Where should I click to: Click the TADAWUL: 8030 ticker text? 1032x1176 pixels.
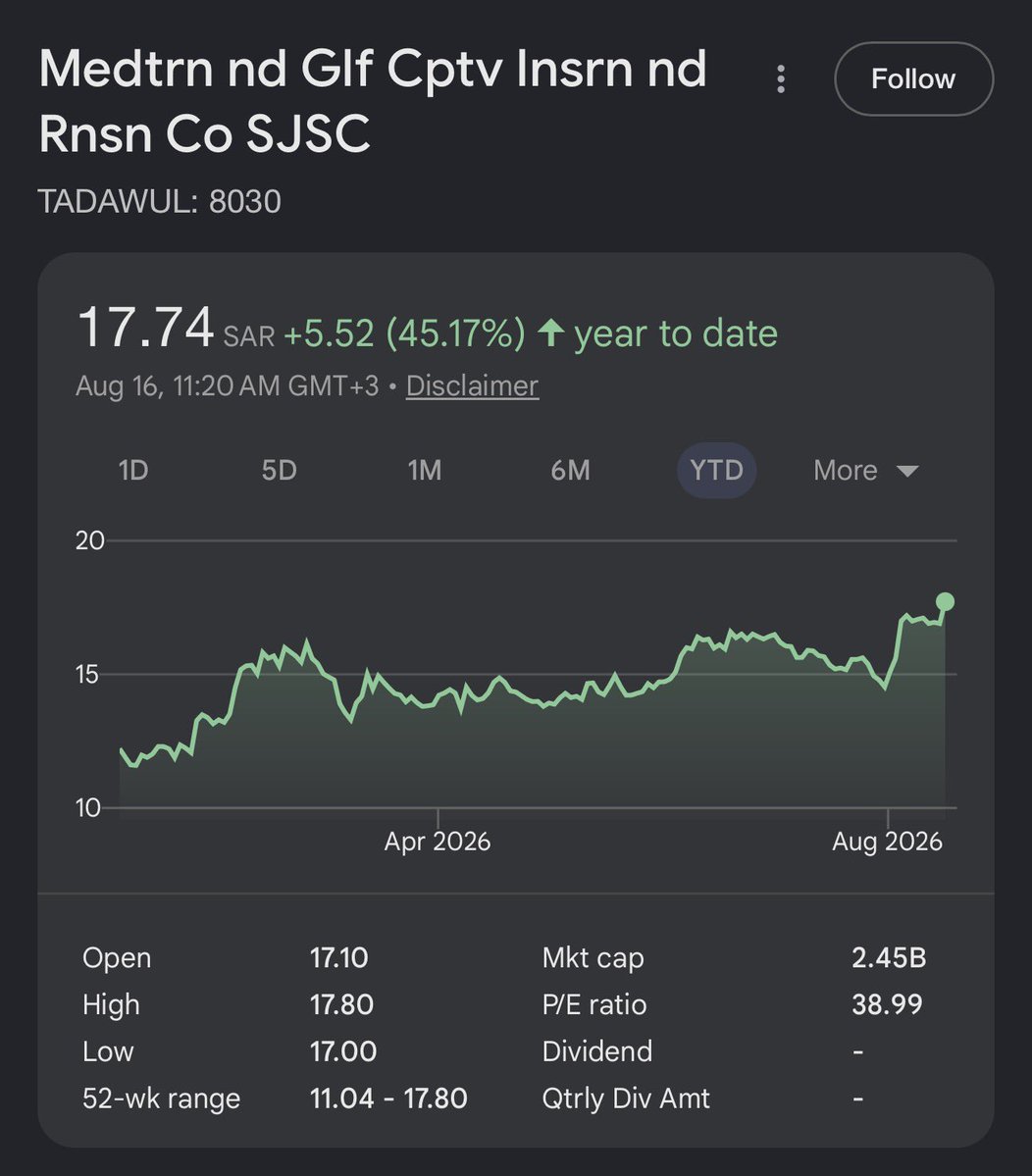159,201
